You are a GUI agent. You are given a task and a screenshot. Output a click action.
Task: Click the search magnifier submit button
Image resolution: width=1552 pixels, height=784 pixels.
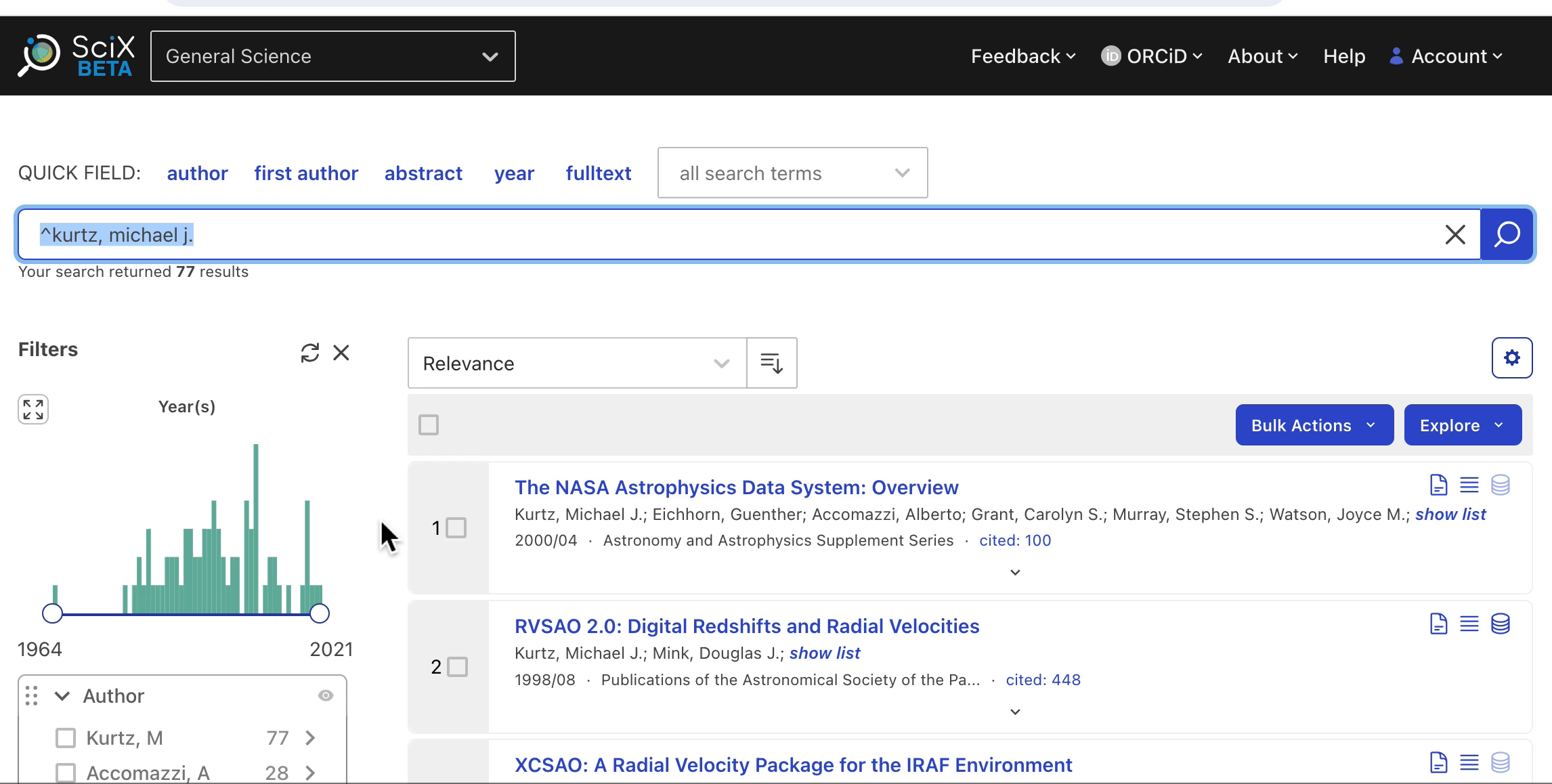(1507, 235)
